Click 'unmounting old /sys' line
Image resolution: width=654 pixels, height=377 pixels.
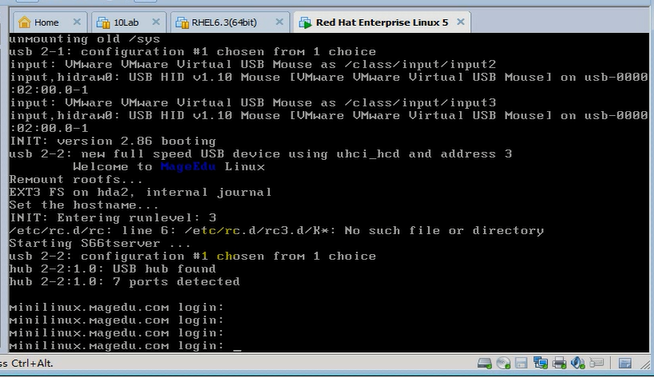point(85,39)
